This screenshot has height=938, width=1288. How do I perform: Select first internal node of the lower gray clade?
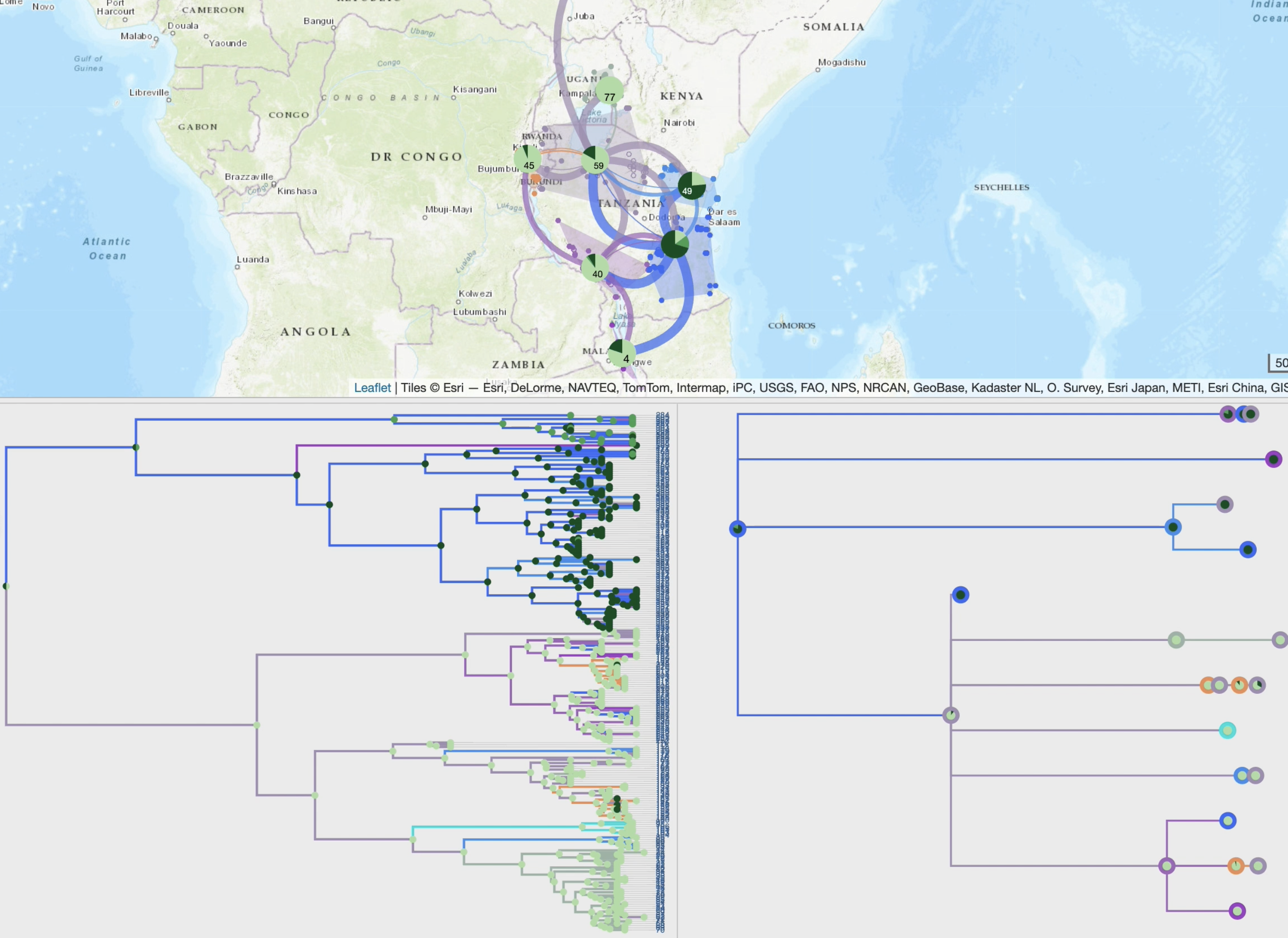click(257, 725)
